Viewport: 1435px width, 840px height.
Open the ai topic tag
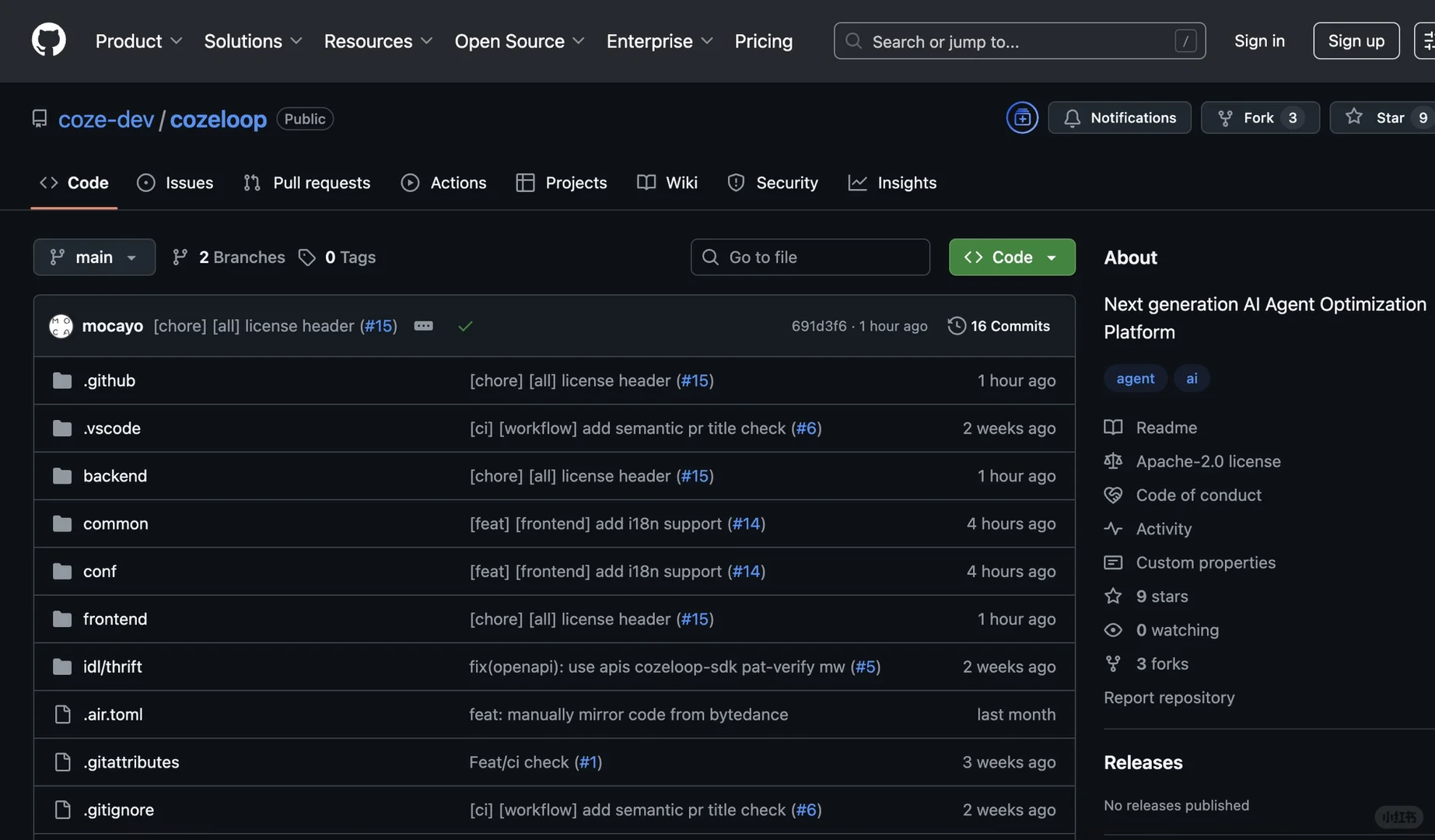(x=1192, y=378)
